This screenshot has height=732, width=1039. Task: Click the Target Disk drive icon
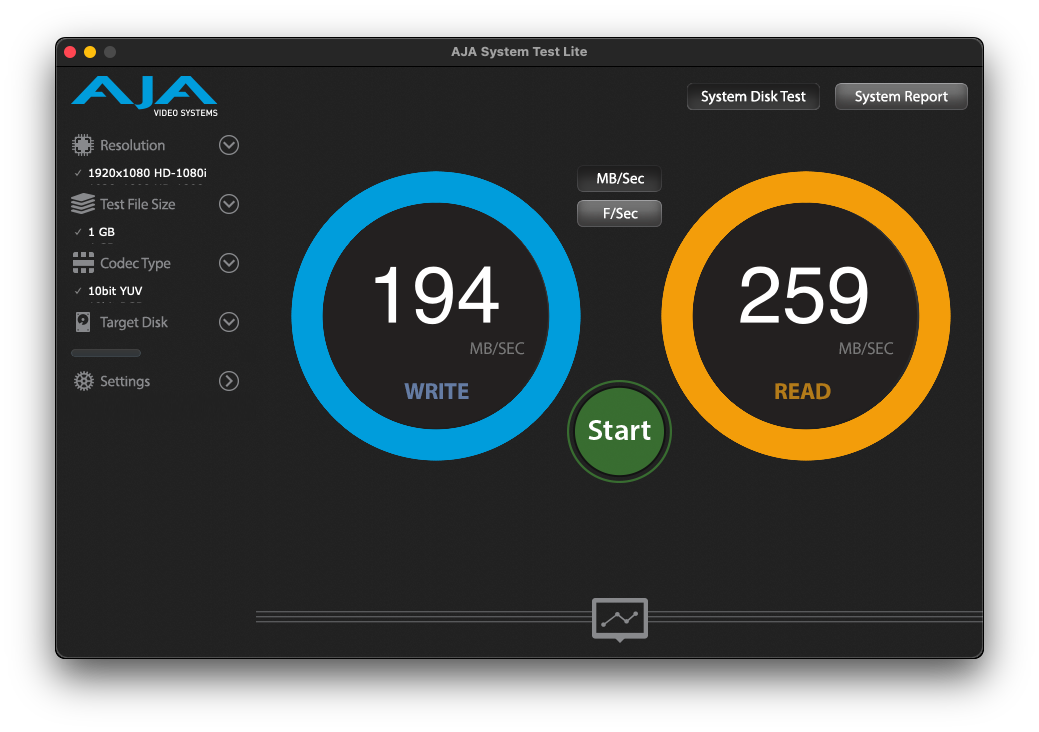[x=83, y=322]
